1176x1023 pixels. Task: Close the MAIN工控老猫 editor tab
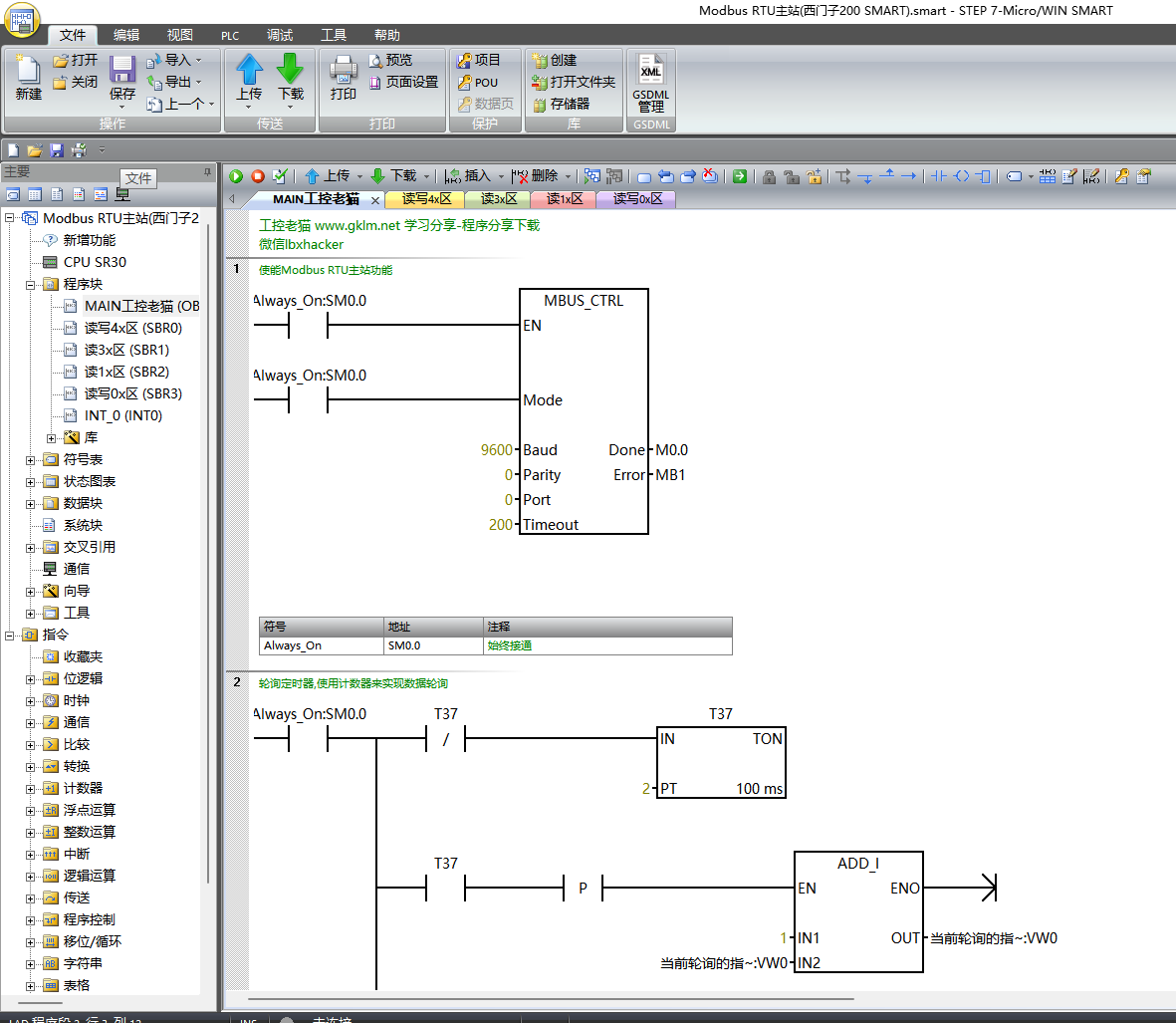pyautogui.click(x=375, y=200)
